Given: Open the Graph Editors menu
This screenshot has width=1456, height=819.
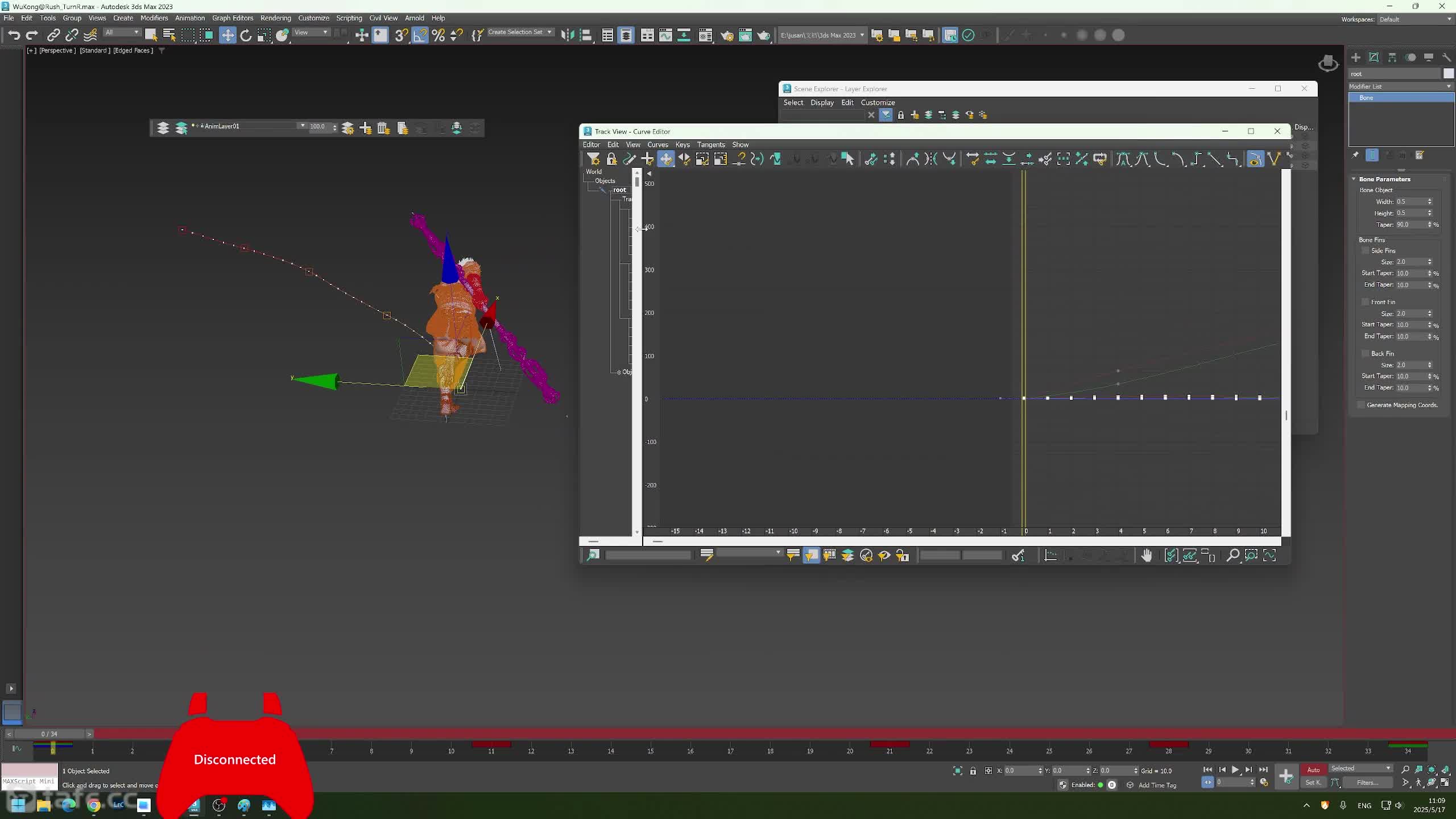Looking at the screenshot, I should coord(233,18).
